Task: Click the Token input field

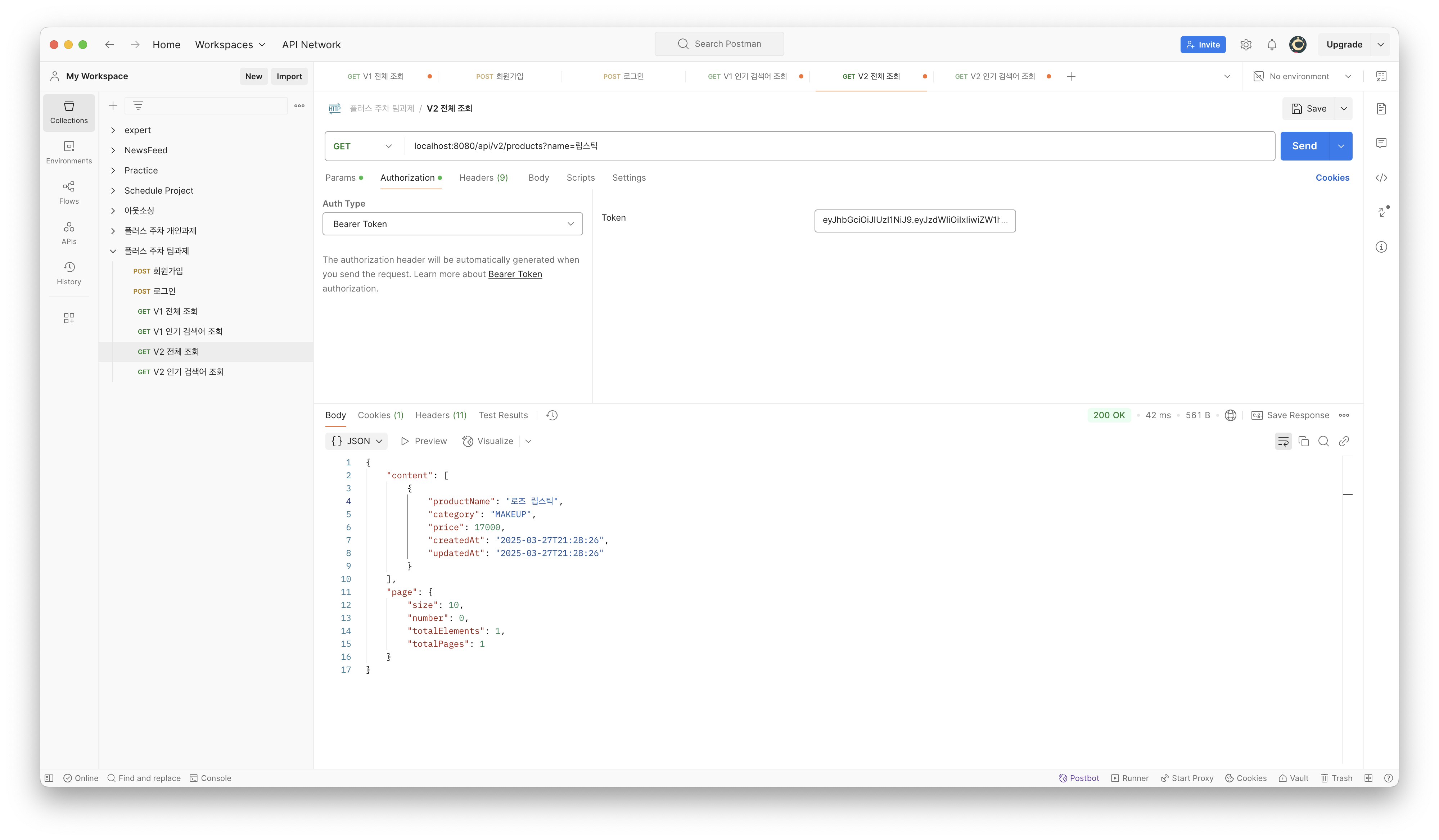Action: point(914,220)
